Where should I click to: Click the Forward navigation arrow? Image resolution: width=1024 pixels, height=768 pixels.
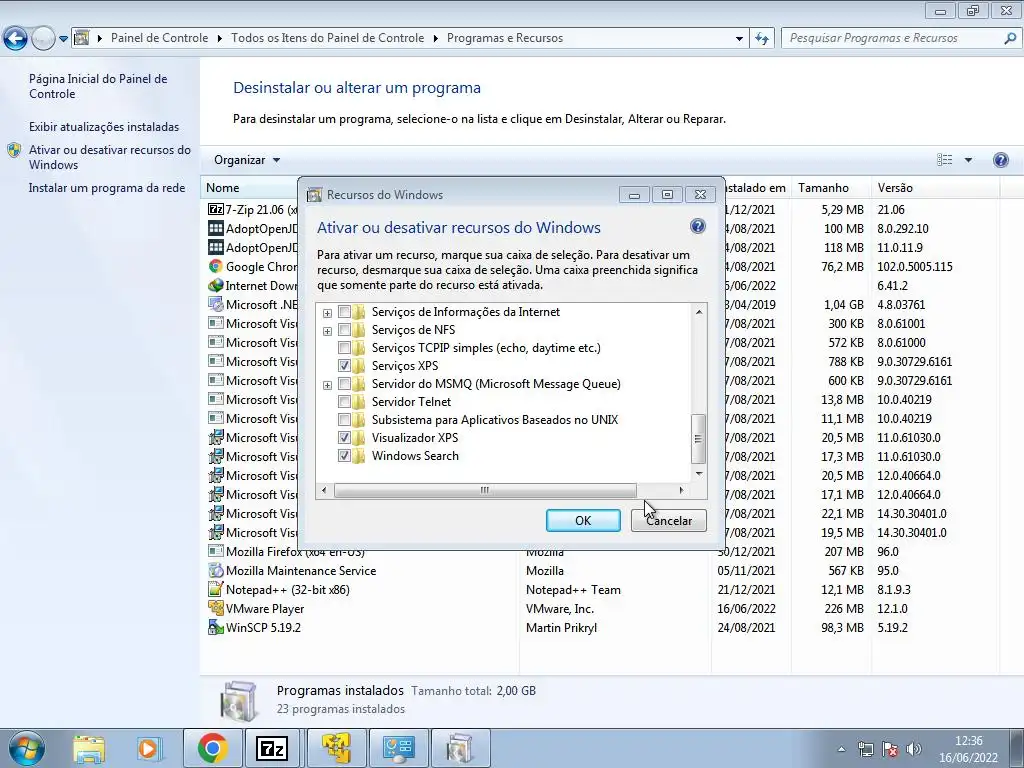pos(43,39)
